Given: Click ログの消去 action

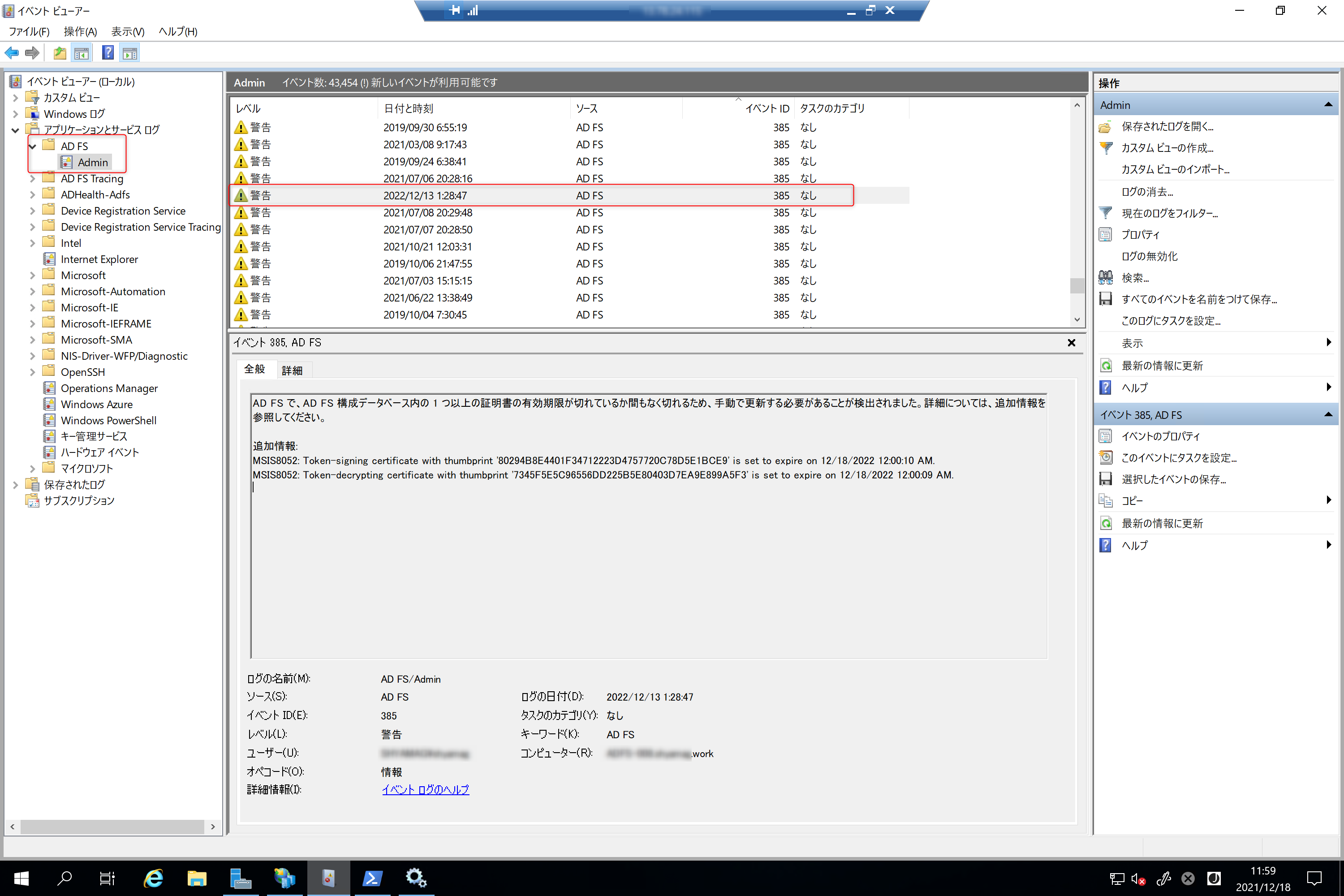Looking at the screenshot, I should tap(1147, 191).
